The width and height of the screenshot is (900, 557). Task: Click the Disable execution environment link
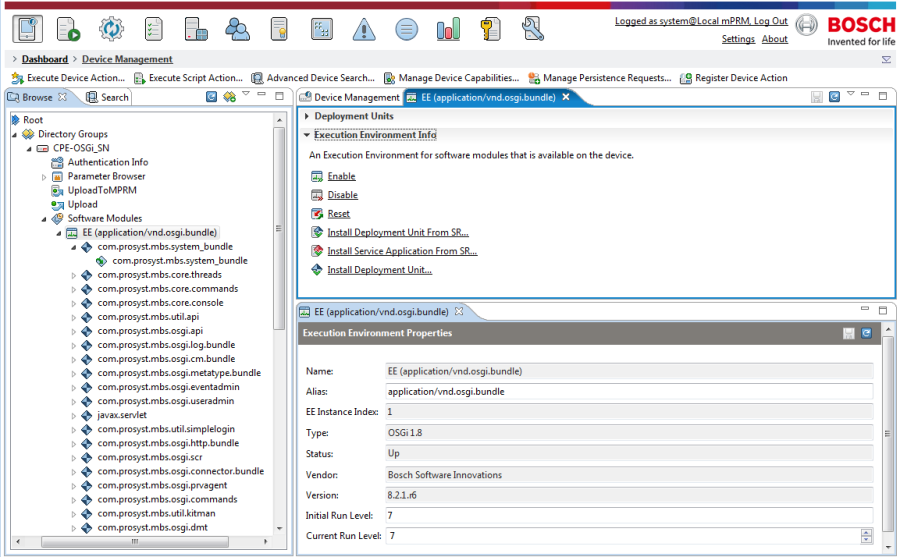tap(343, 195)
